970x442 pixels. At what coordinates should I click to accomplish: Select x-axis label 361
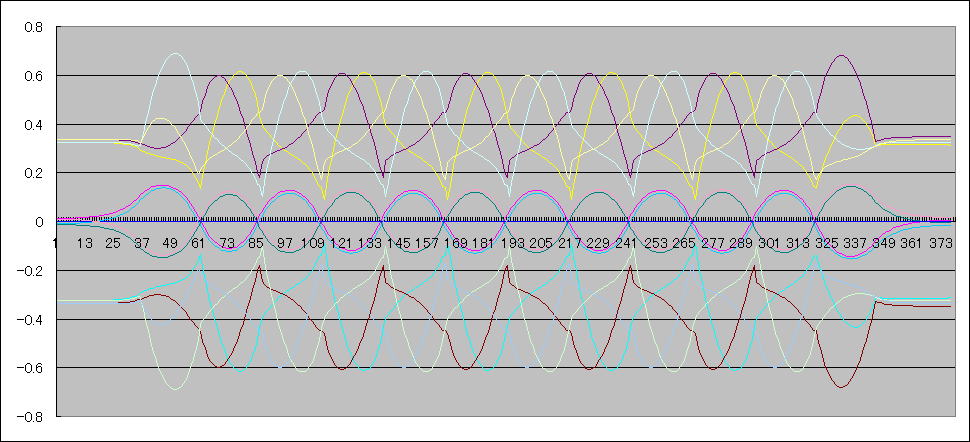[x=912, y=243]
